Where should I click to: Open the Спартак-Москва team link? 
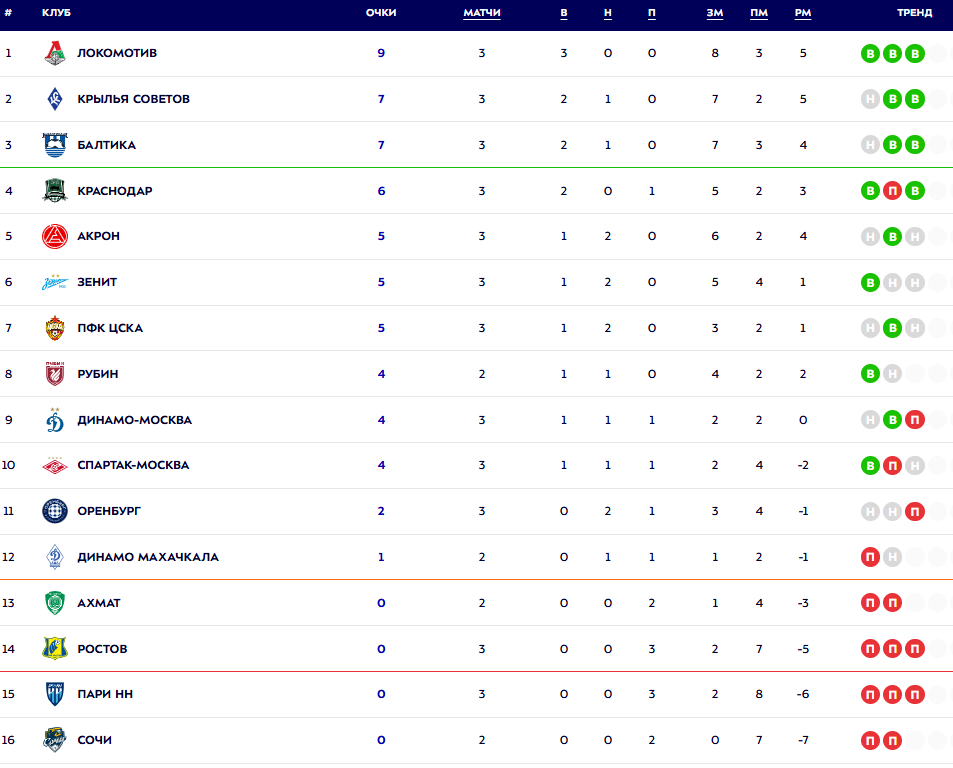click(133, 465)
